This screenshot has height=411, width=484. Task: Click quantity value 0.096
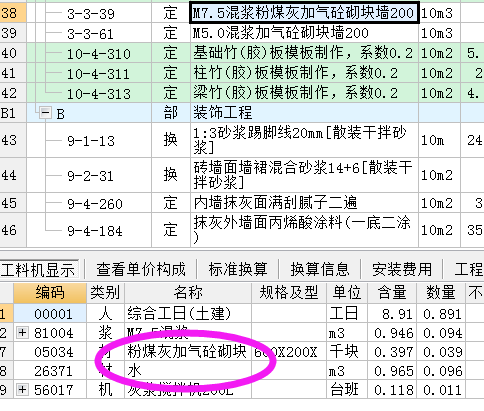(x=441, y=371)
